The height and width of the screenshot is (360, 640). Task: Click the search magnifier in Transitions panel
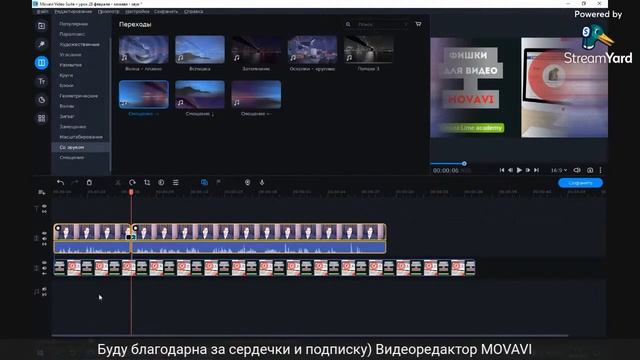pos(348,24)
